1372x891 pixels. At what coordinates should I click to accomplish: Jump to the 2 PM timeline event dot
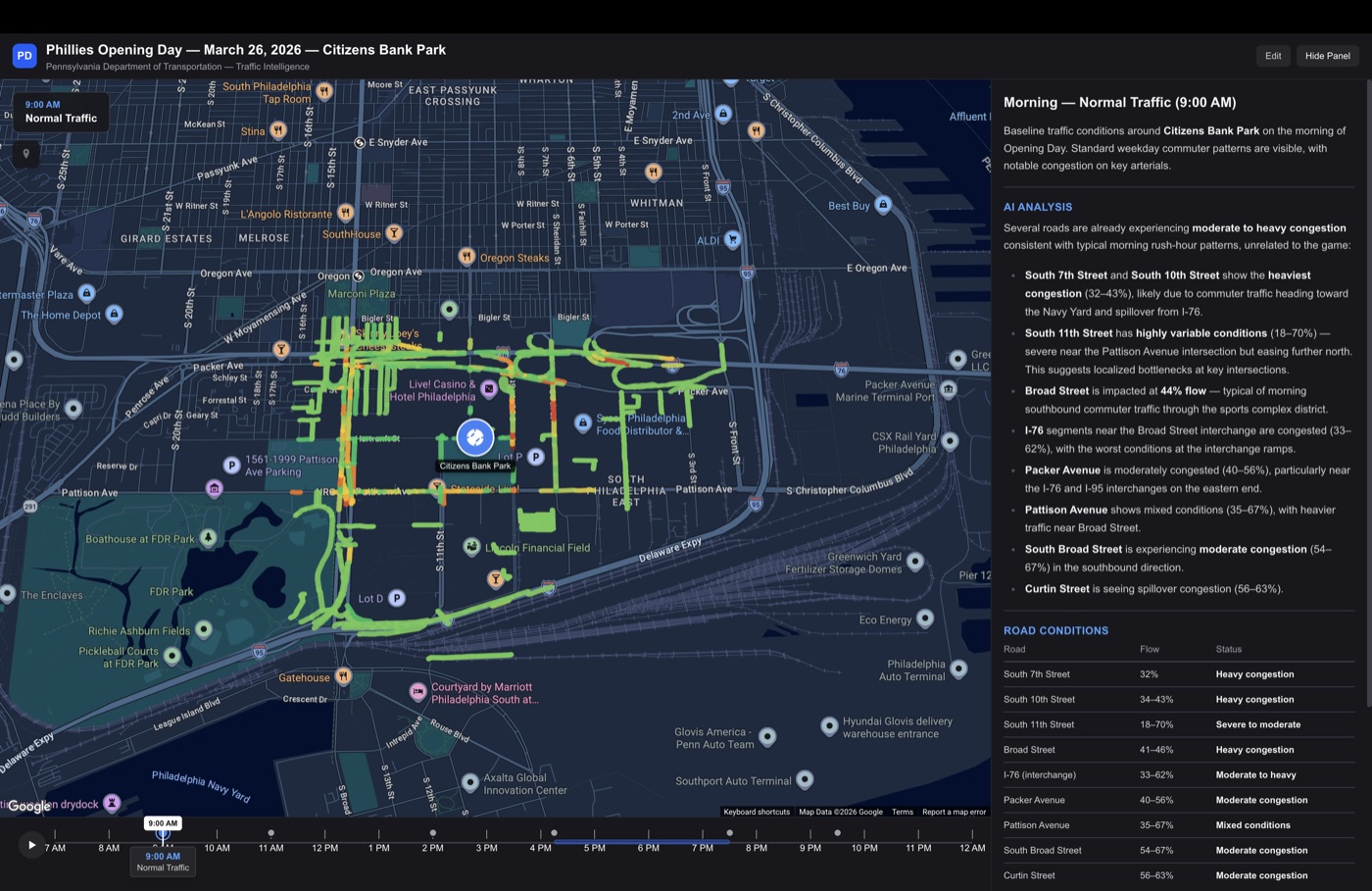pos(432,833)
